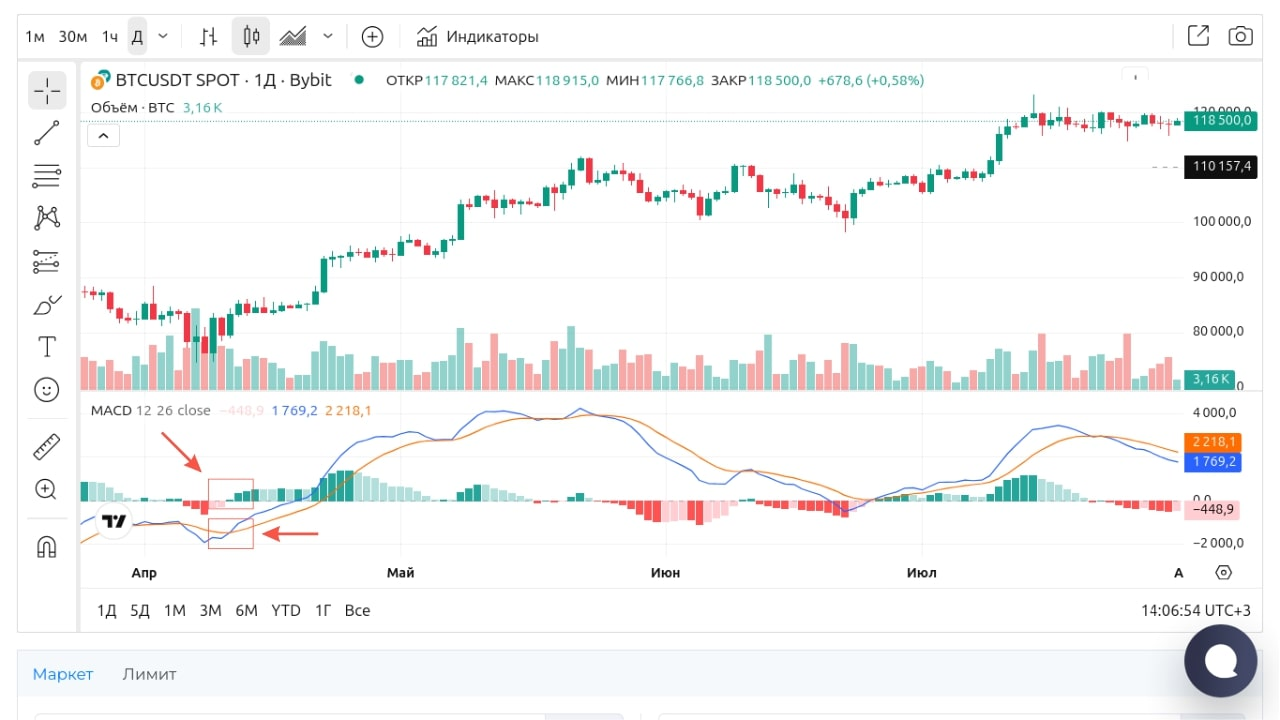Select the Text annotation tool

point(47,347)
